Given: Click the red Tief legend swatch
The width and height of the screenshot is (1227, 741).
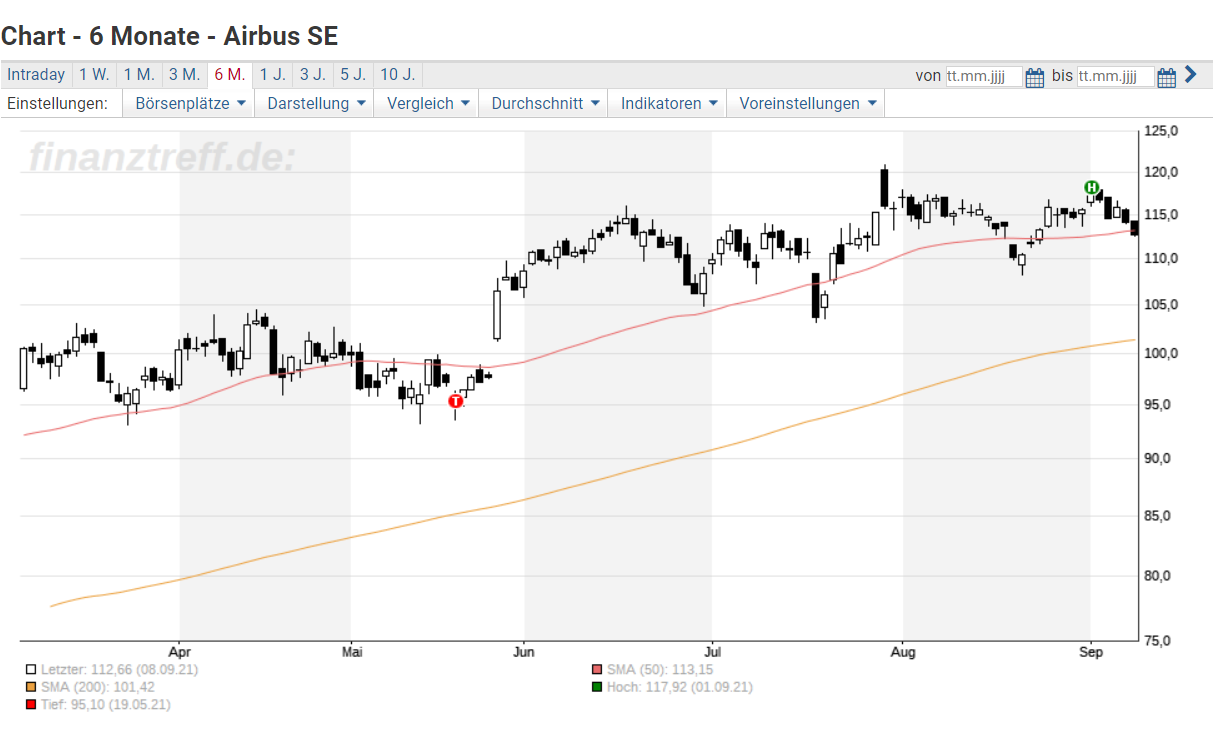Looking at the screenshot, I should 32,704.
